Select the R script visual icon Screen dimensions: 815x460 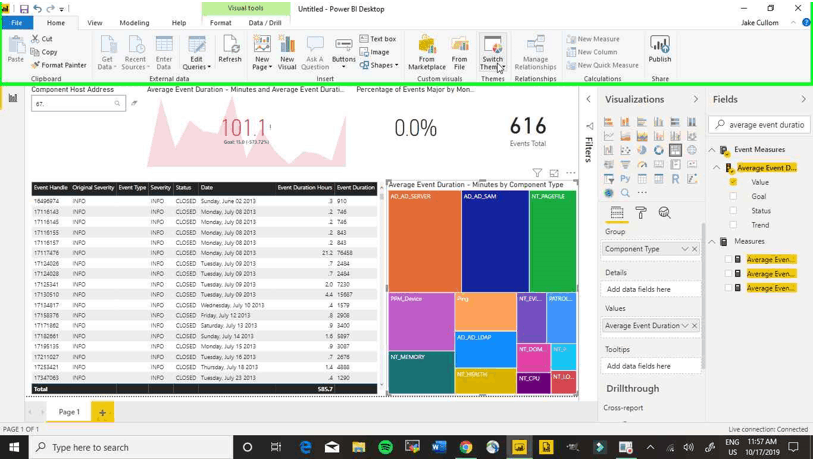point(675,179)
